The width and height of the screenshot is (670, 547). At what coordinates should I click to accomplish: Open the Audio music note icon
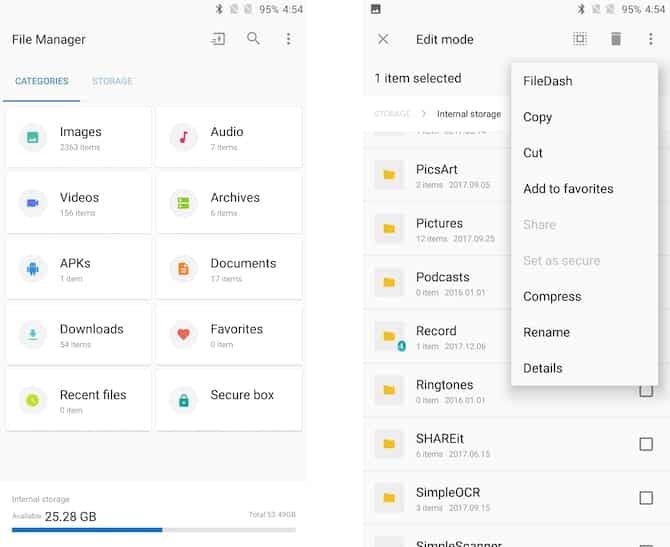coord(183,137)
